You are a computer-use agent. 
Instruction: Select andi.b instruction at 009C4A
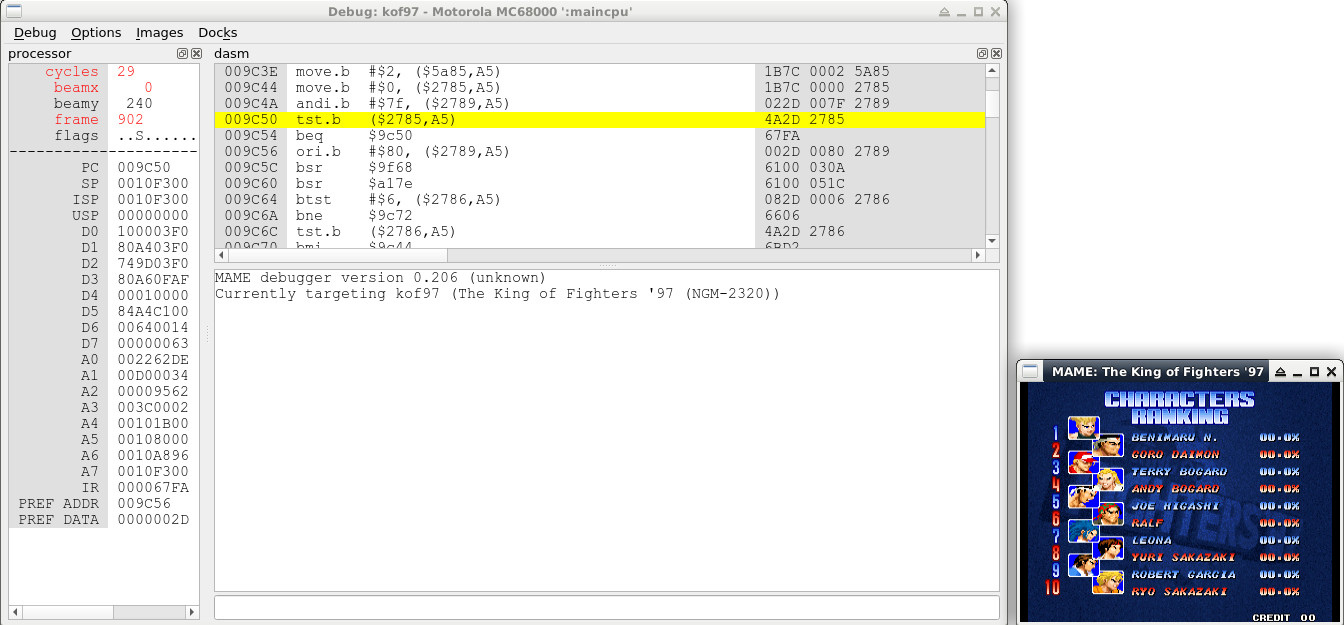tap(600, 103)
